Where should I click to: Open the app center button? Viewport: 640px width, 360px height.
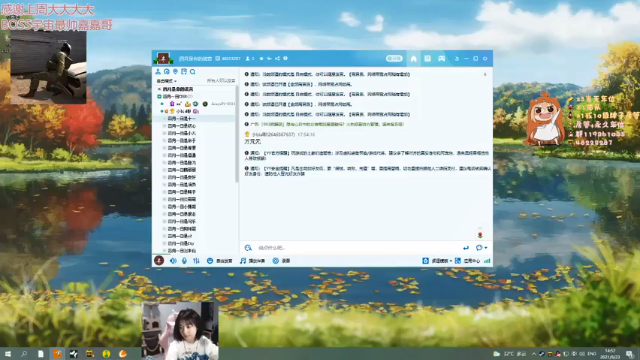point(468,261)
